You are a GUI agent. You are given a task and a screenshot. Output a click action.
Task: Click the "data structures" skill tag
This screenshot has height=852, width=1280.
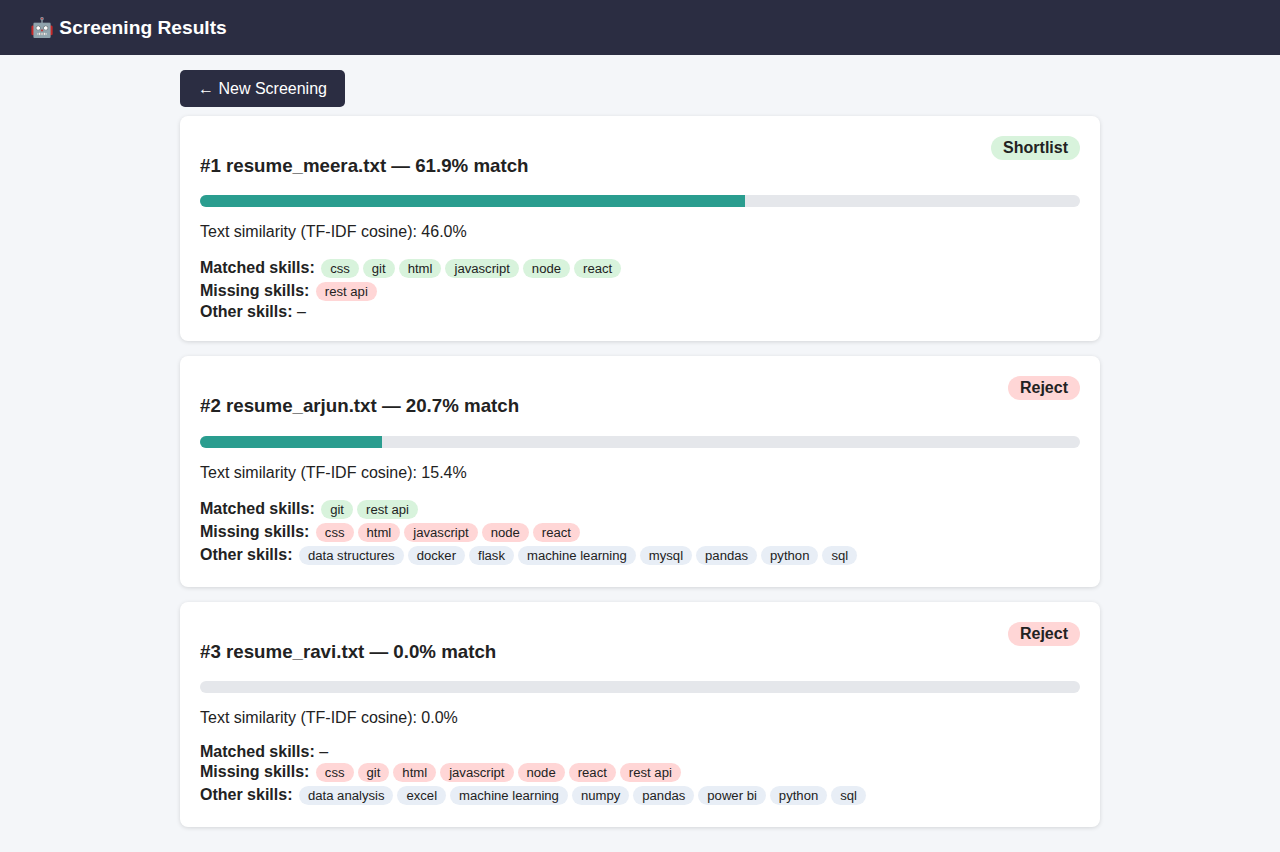[x=351, y=555]
